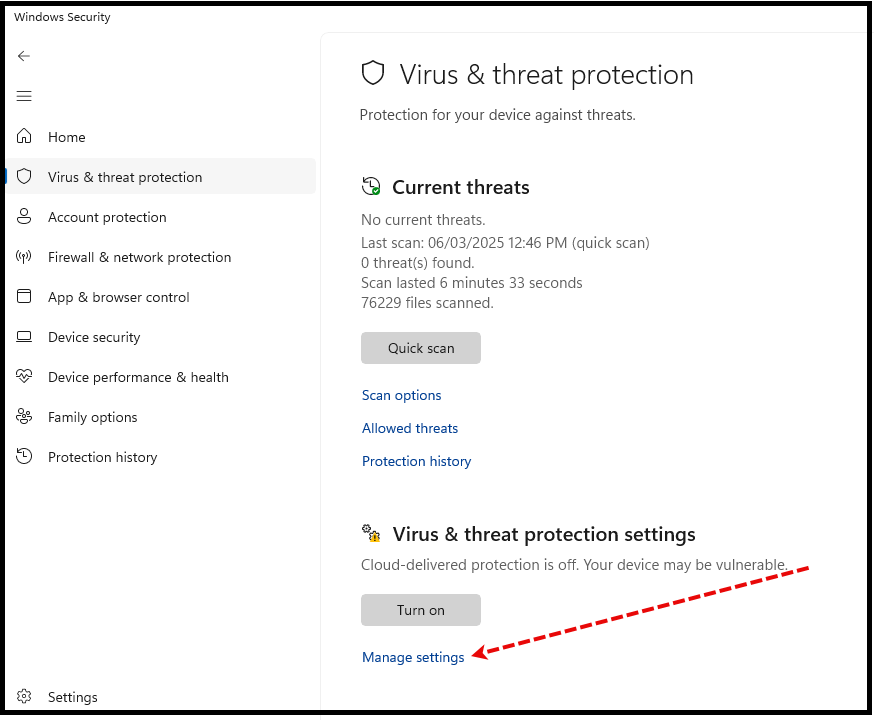Open Protection history from the sidebar
The image size is (874, 720).
(103, 457)
